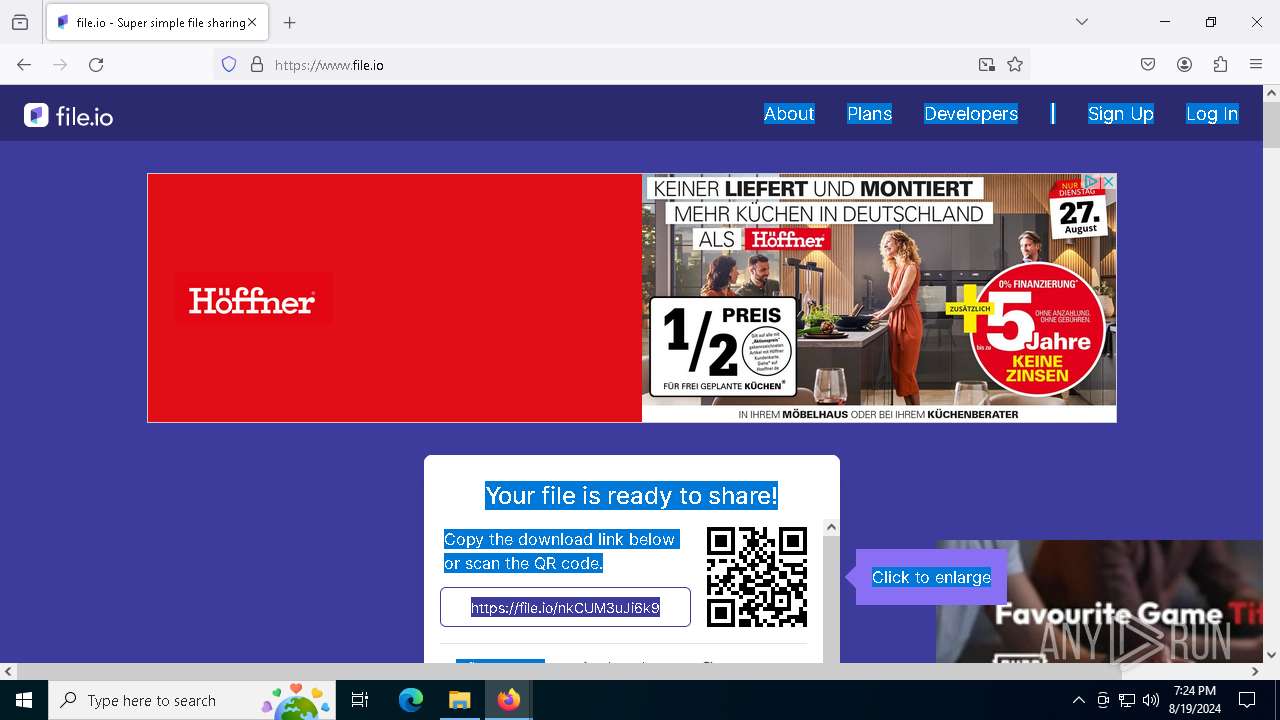Screen dimensions: 1280x720
Task: Open Firefox recent browsing view icon
Action: (20, 22)
